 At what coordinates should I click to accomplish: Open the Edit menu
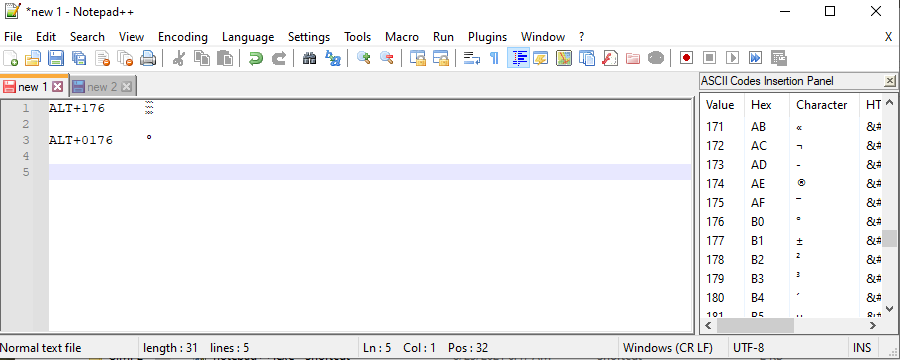(46, 37)
